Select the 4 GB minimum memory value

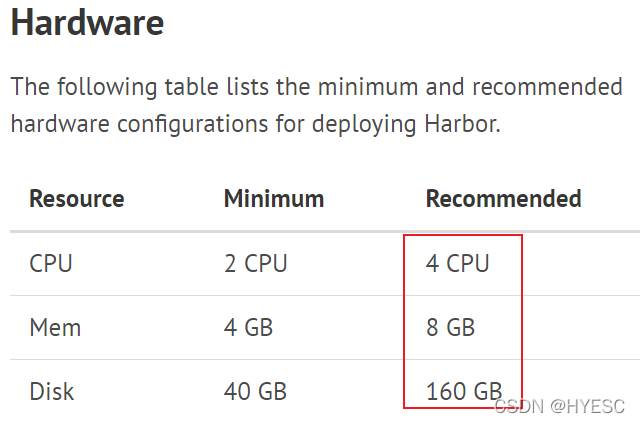pos(248,327)
